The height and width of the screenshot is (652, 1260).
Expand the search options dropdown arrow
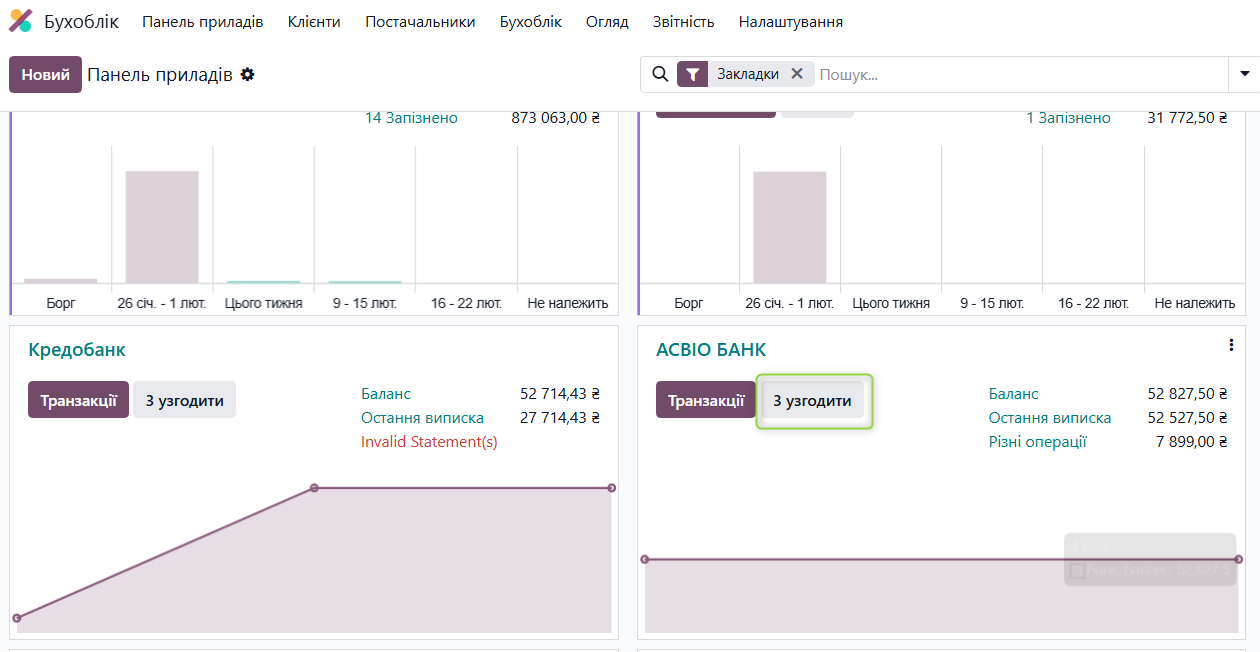click(x=1245, y=74)
